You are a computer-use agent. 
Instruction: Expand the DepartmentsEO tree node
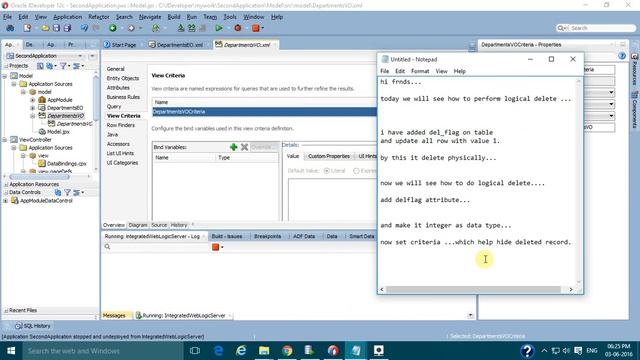tap(33, 108)
